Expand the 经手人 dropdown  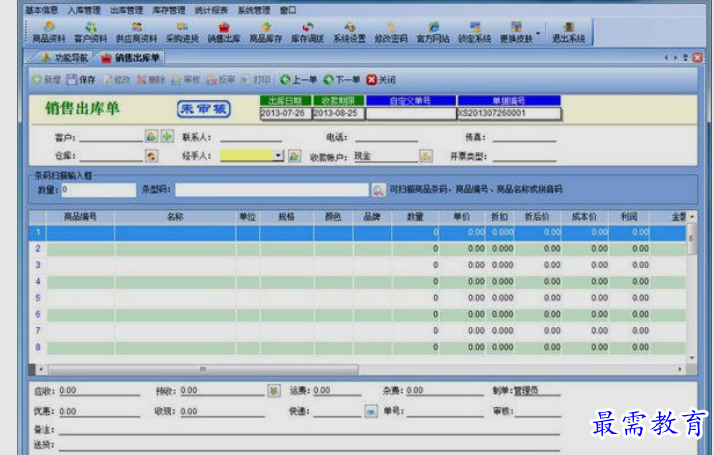278,156
